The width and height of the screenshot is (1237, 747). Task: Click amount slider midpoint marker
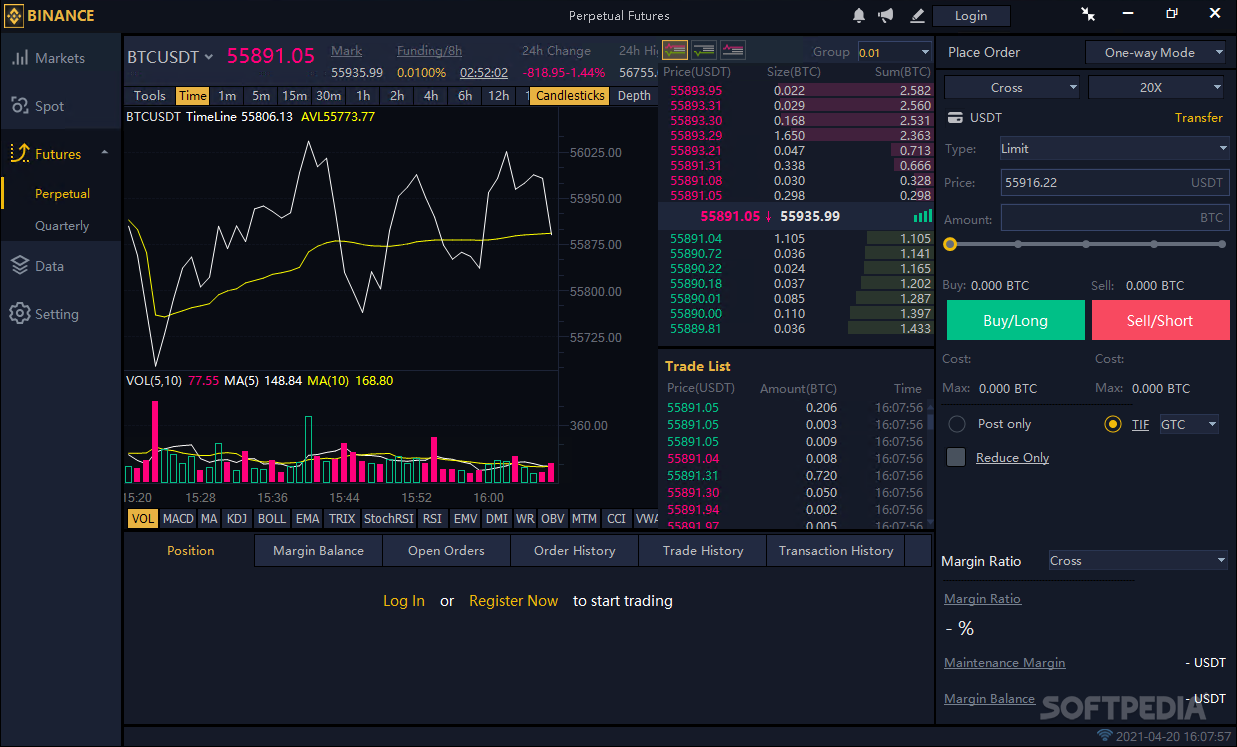click(1086, 244)
